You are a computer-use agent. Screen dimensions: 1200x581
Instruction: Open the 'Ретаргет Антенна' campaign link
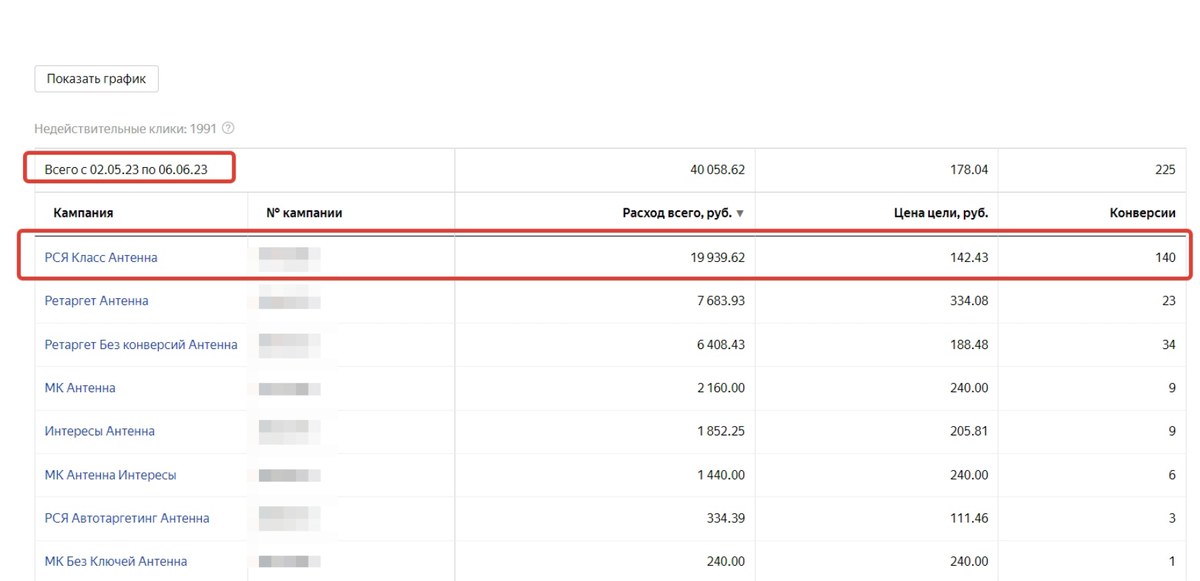pyautogui.click(x=96, y=300)
